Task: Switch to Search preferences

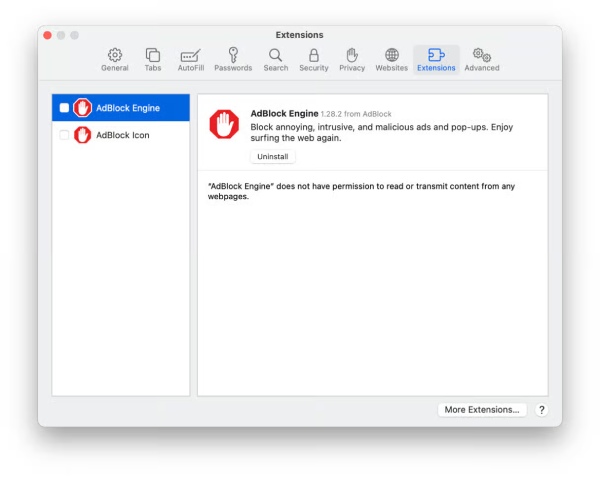Action: click(x=276, y=60)
